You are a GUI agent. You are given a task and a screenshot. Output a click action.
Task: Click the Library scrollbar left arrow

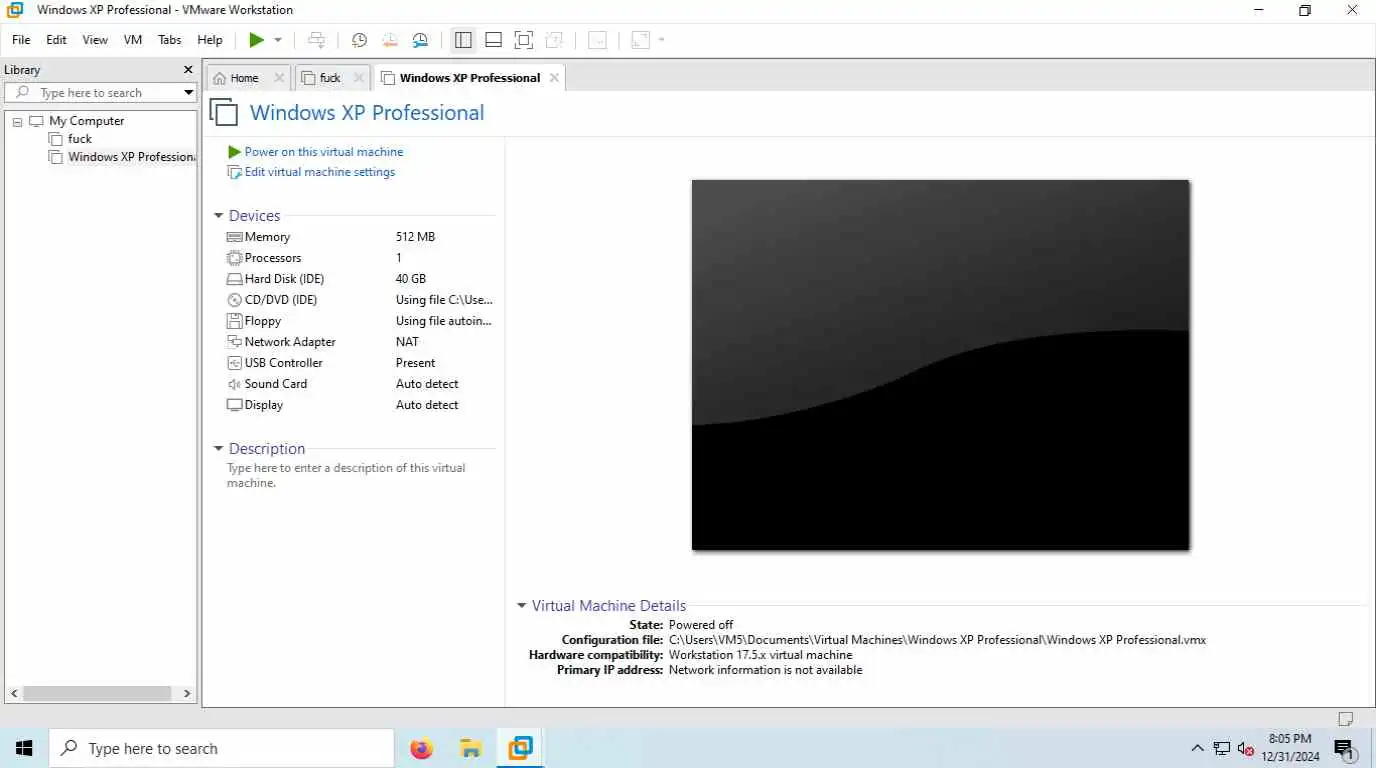click(14, 693)
